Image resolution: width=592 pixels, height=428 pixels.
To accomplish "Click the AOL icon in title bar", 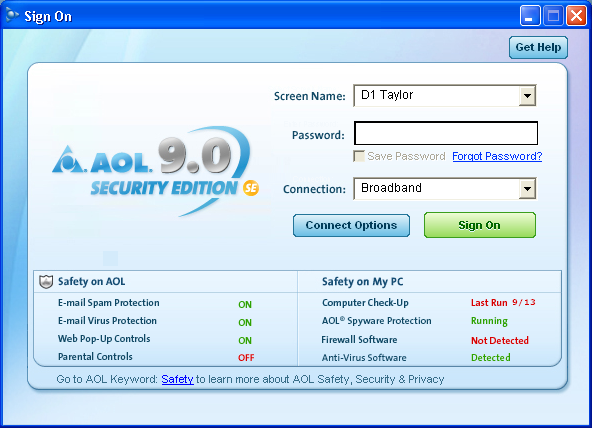I will pos(12,15).
